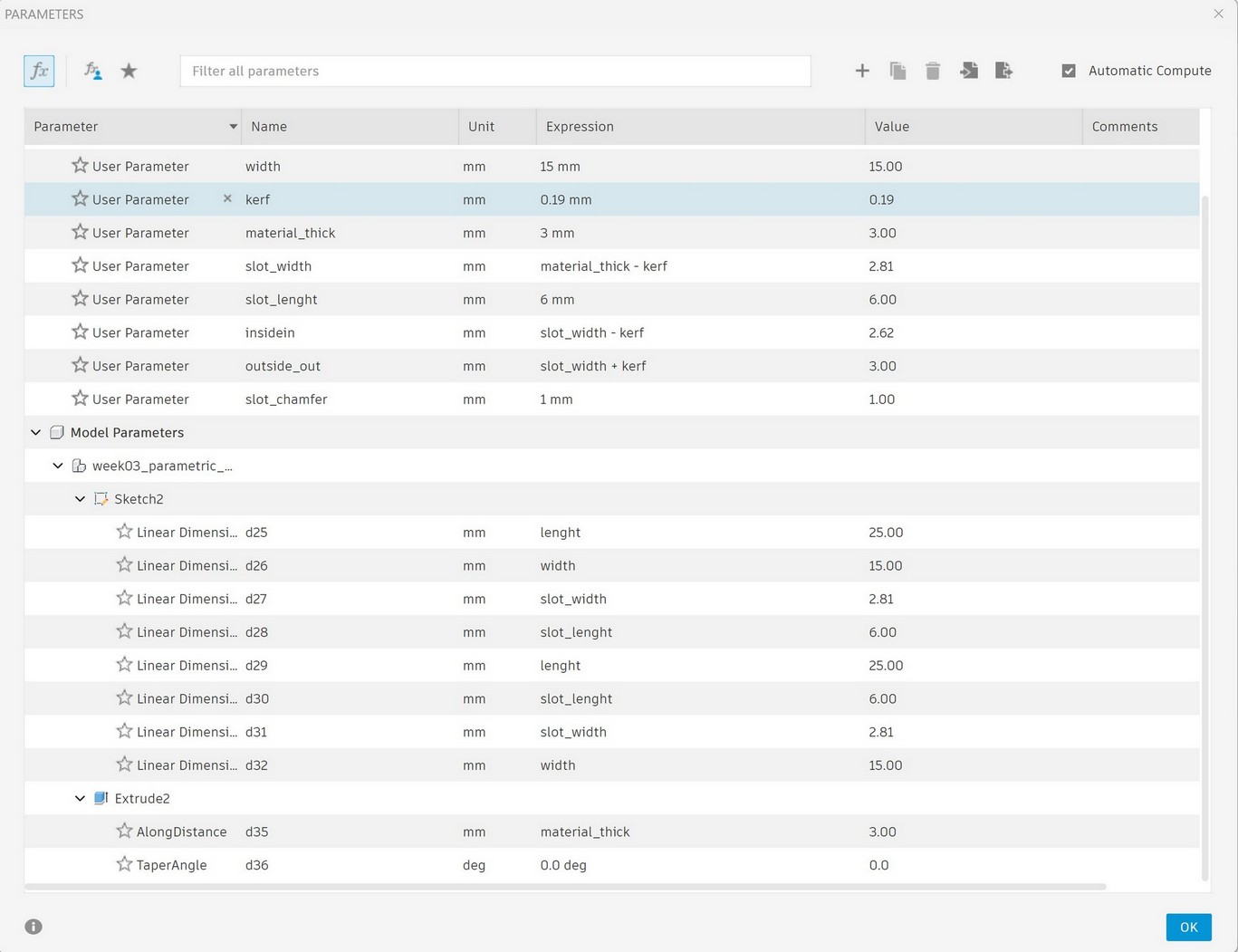1238x952 pixels.
Task: Edit the '0.0 deg' TaperAngle expression
Action: click(x=563, y=865)
